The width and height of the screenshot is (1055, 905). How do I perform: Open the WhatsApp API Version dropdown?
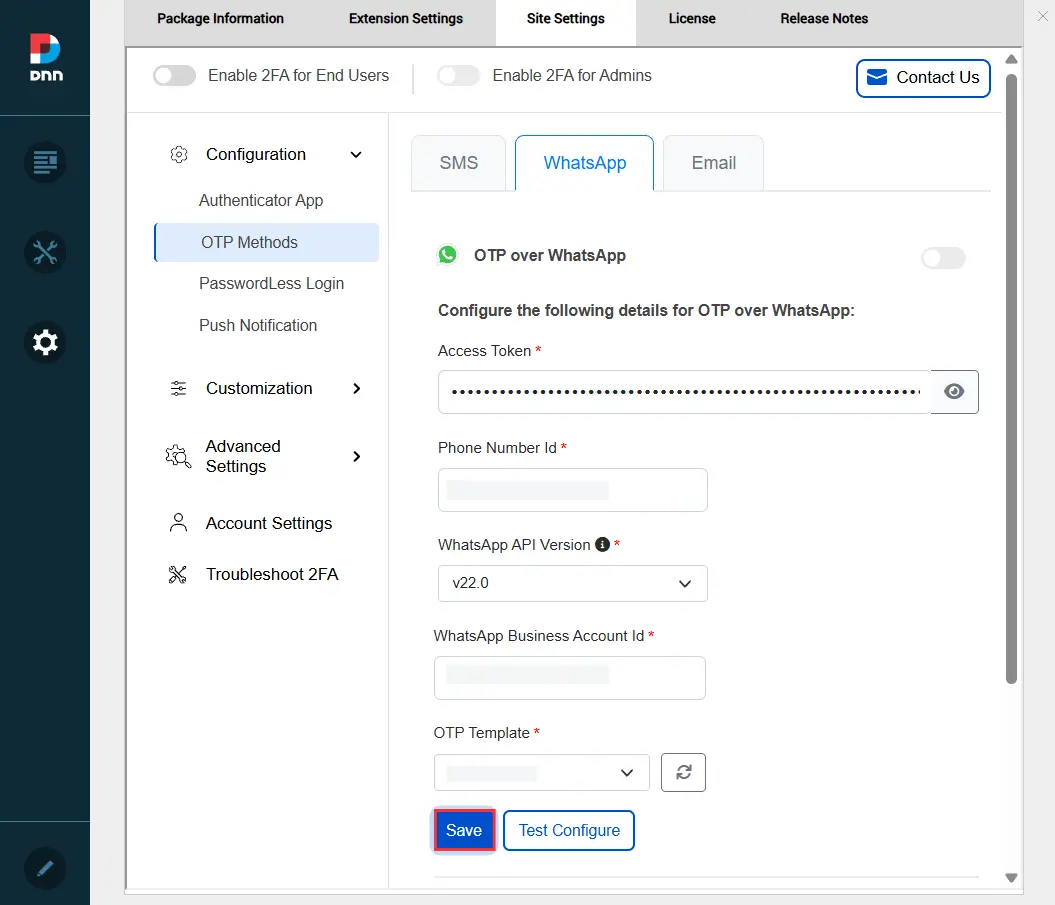(573, 583)
